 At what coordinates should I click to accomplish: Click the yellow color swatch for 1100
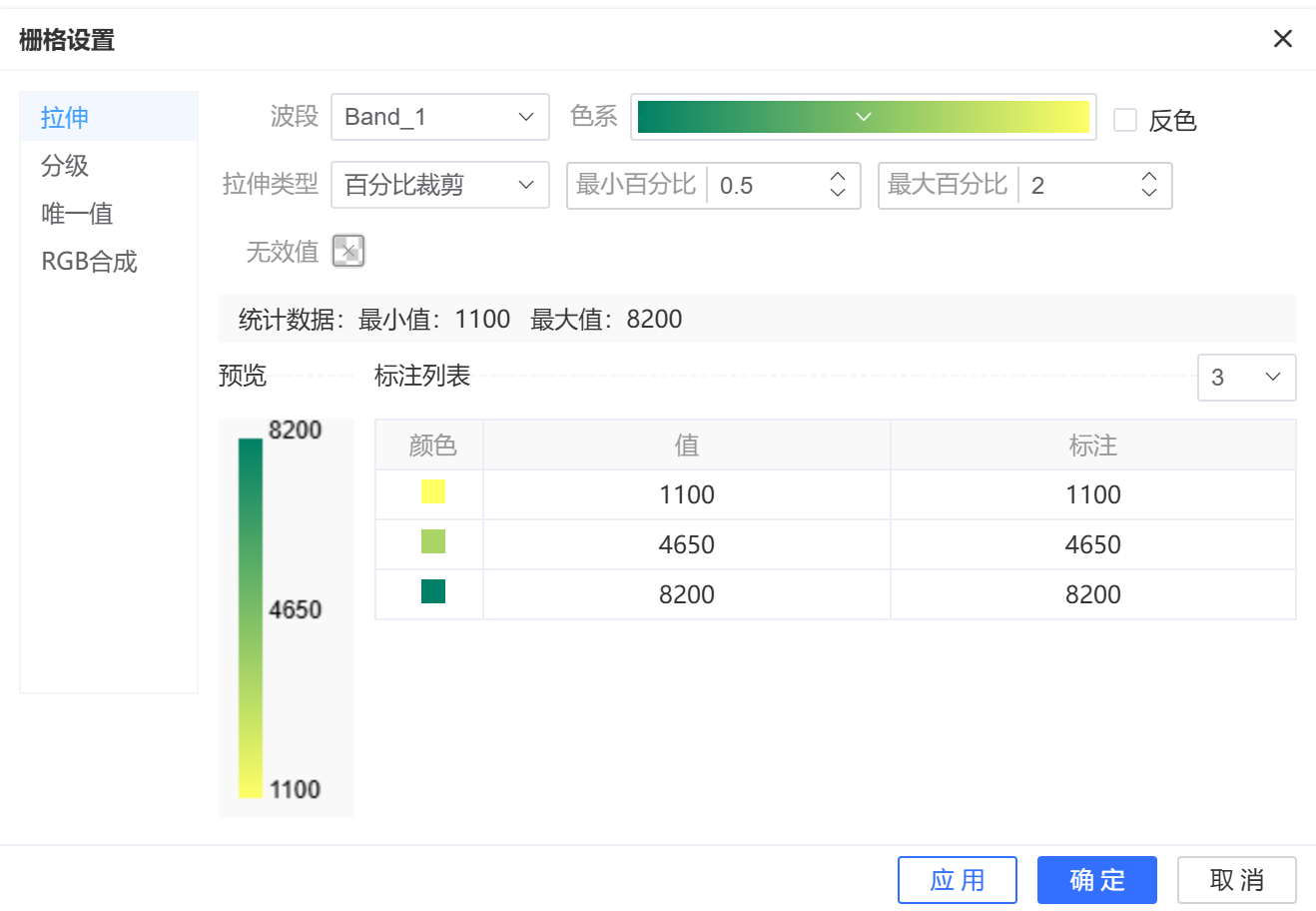coord(432,491)
